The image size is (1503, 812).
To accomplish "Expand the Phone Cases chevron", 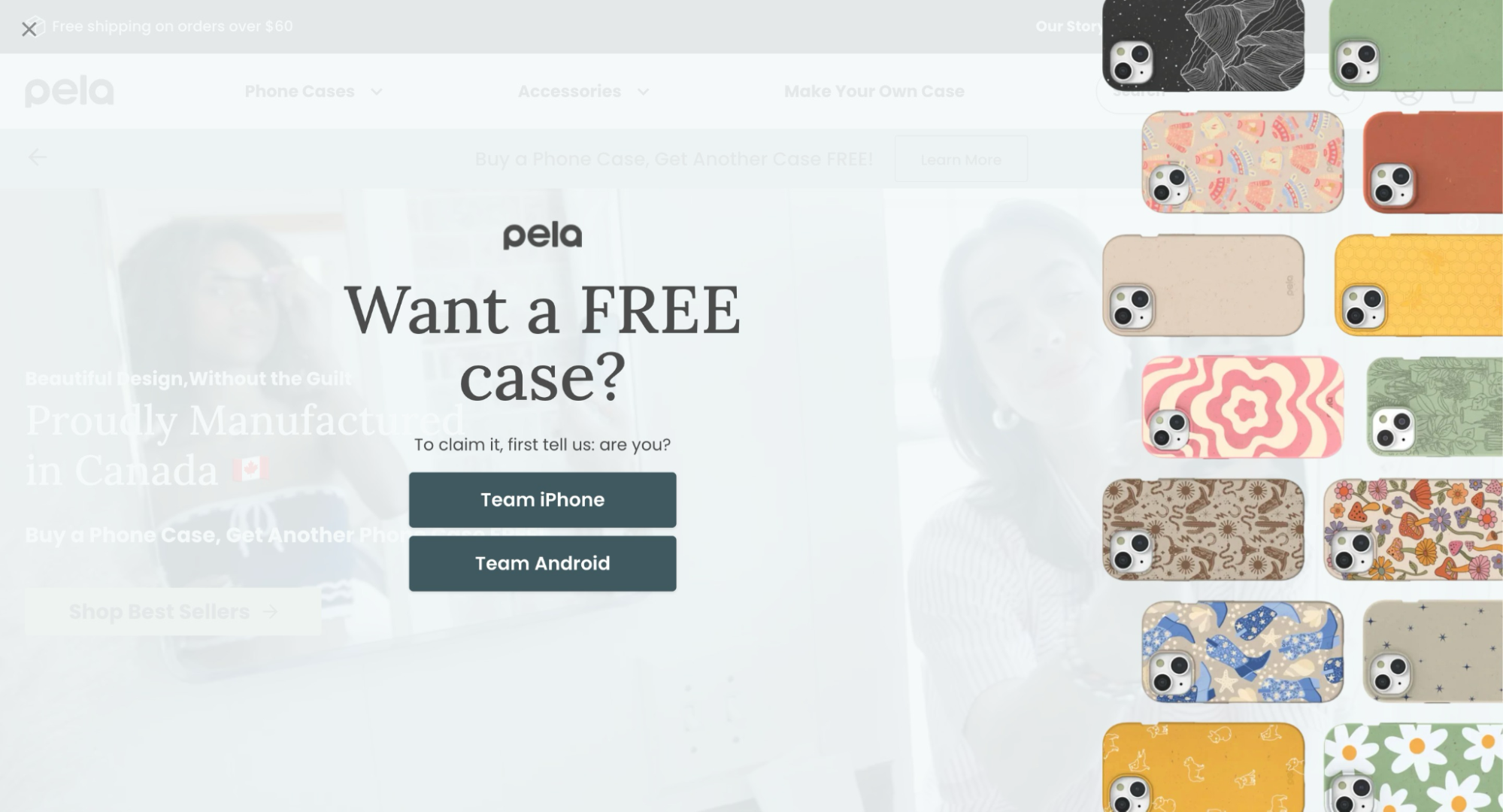I will pos(377,92).
